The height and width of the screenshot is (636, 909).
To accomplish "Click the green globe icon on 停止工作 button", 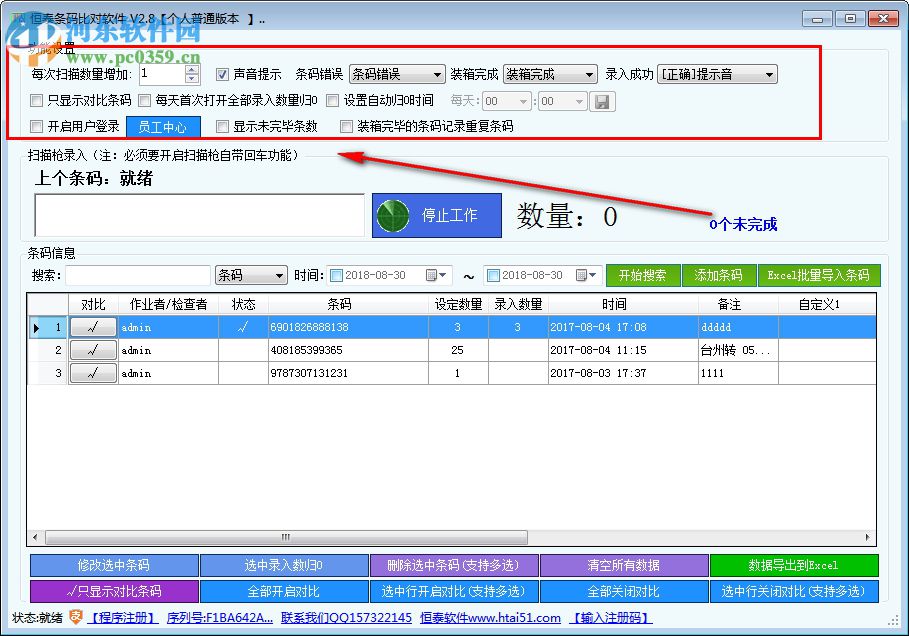I will click(393, 215).
